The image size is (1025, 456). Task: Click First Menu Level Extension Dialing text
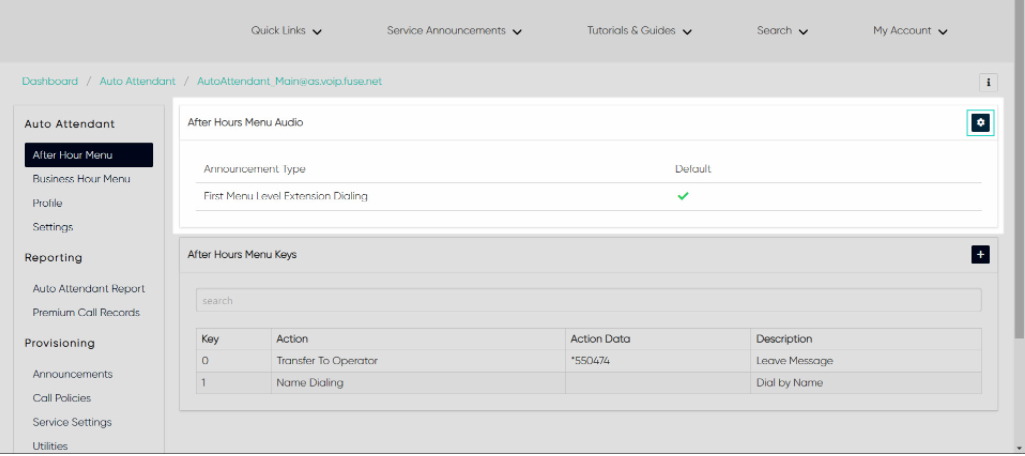(x=286, y=196)
